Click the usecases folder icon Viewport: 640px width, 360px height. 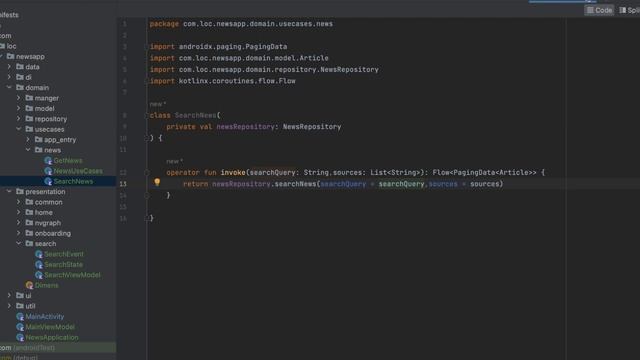point(29,129)
